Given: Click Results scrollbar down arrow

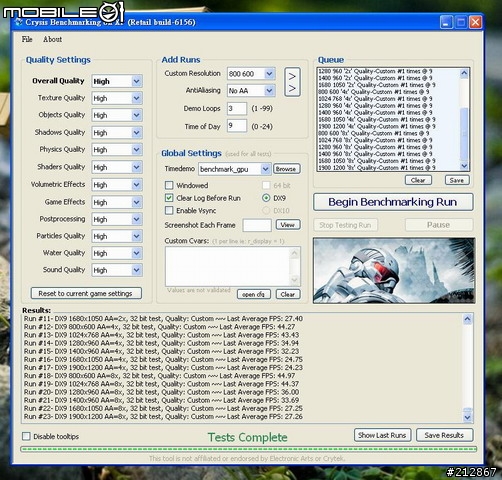Looking at the screenshot, I should coord(467,417).
